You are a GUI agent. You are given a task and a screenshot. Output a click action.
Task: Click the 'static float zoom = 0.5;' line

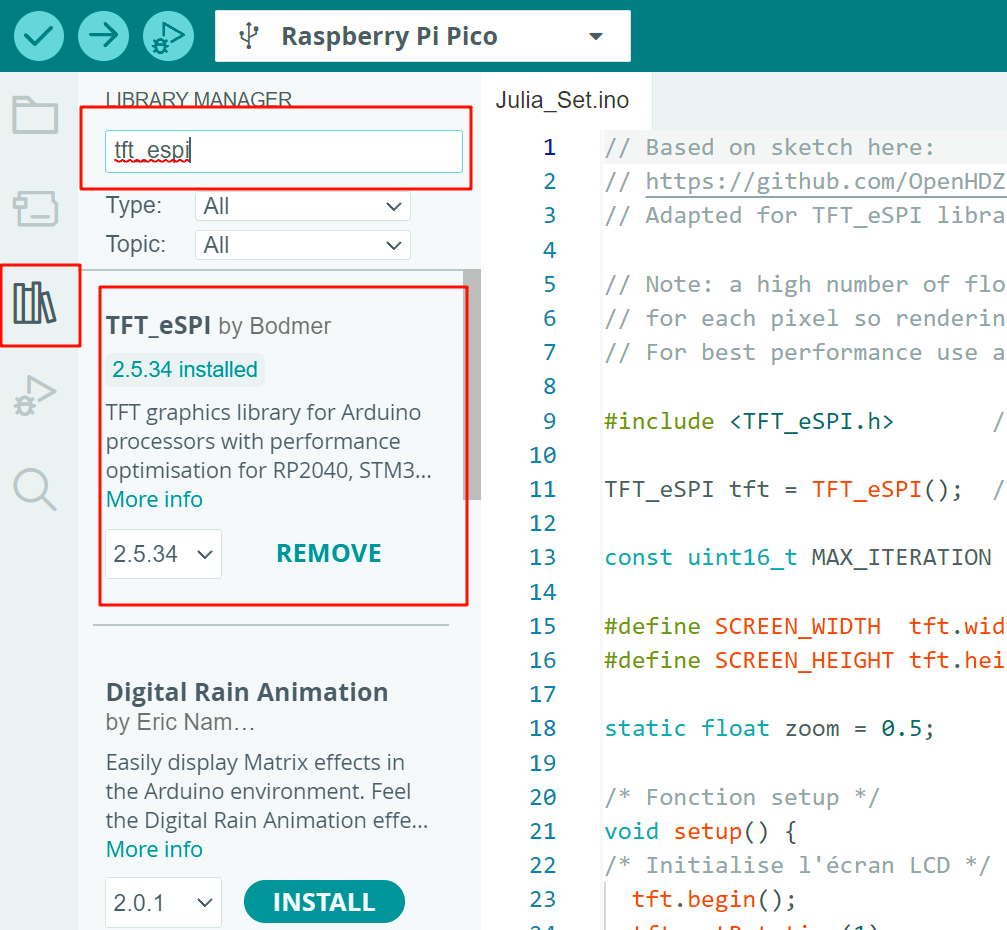(x=769, y=728)
